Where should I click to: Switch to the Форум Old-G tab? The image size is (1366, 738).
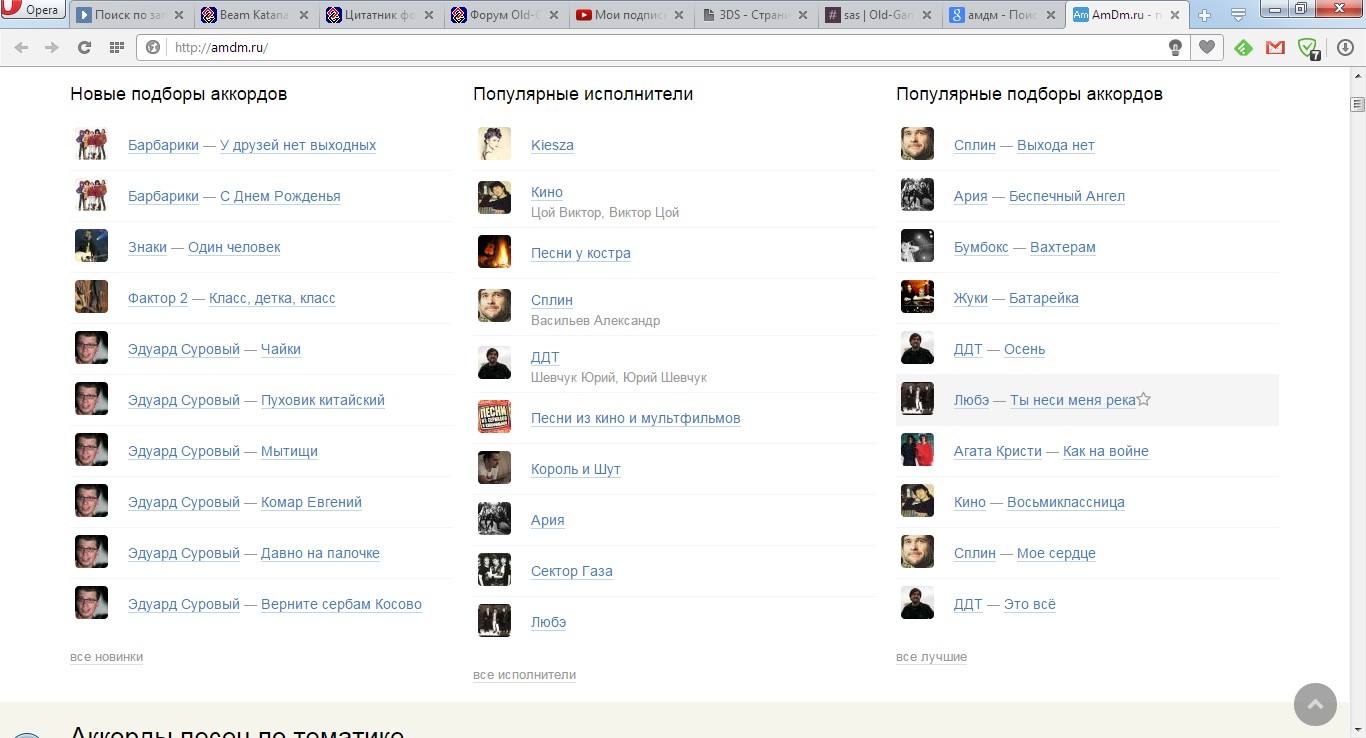[507, 15]
